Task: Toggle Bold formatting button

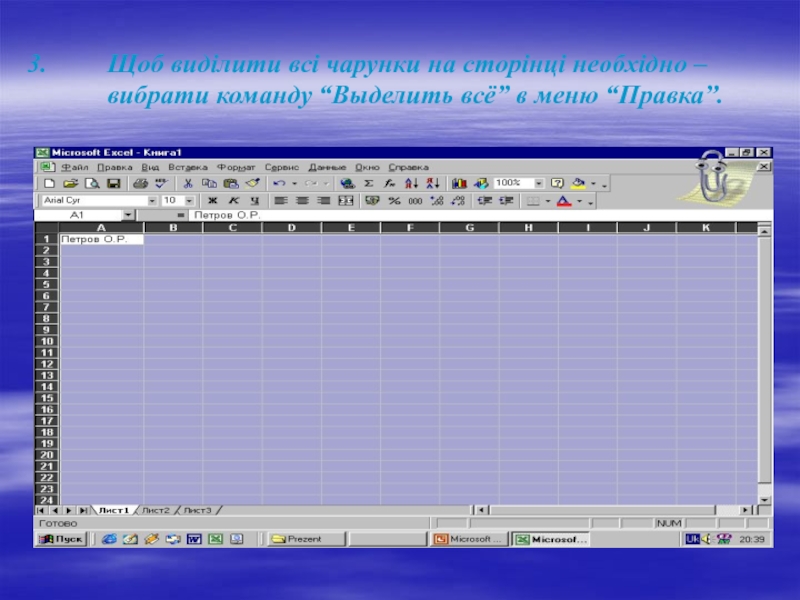Action: (211, 201)
